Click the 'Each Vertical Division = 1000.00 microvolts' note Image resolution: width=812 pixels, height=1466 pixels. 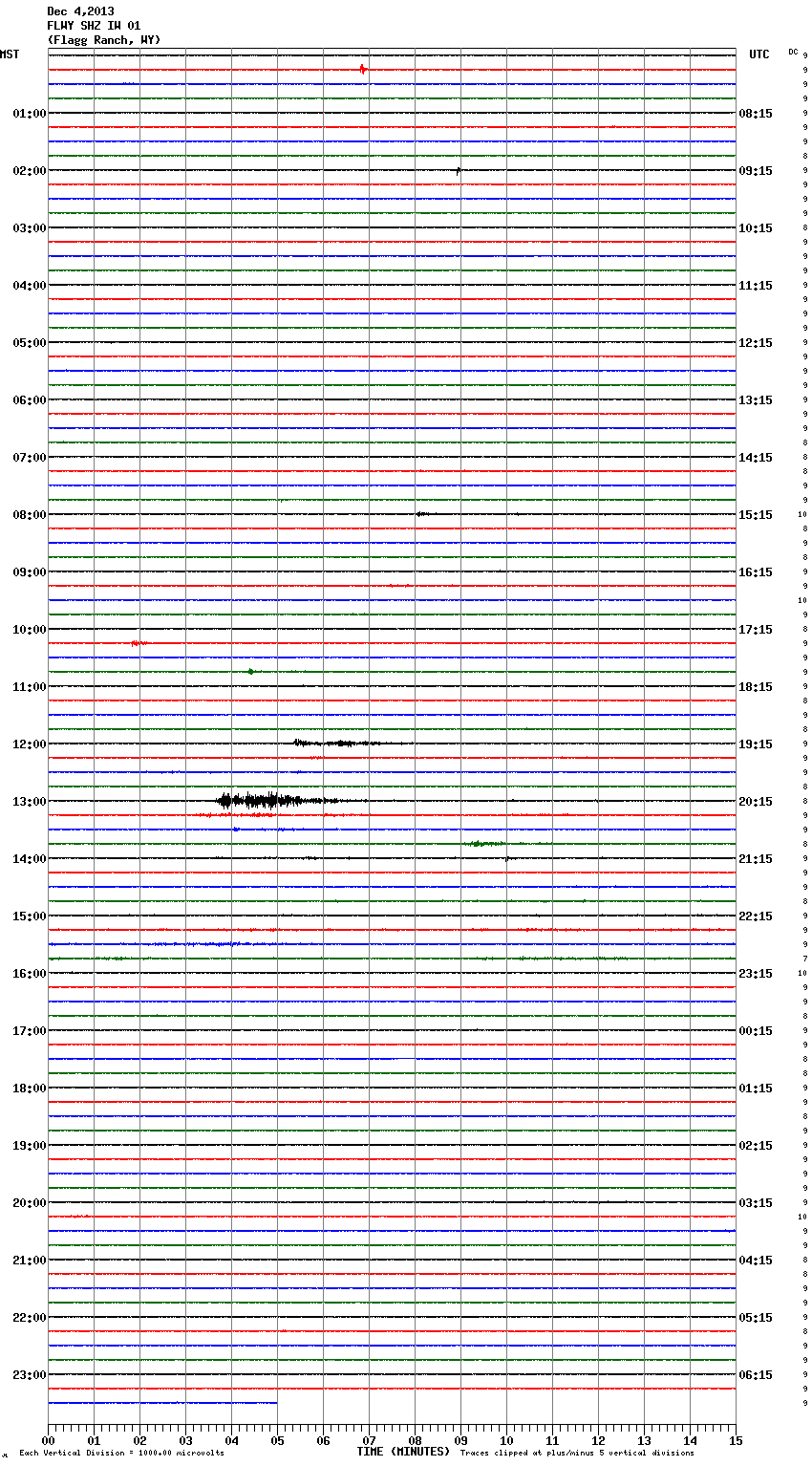tap(121, 1454)
